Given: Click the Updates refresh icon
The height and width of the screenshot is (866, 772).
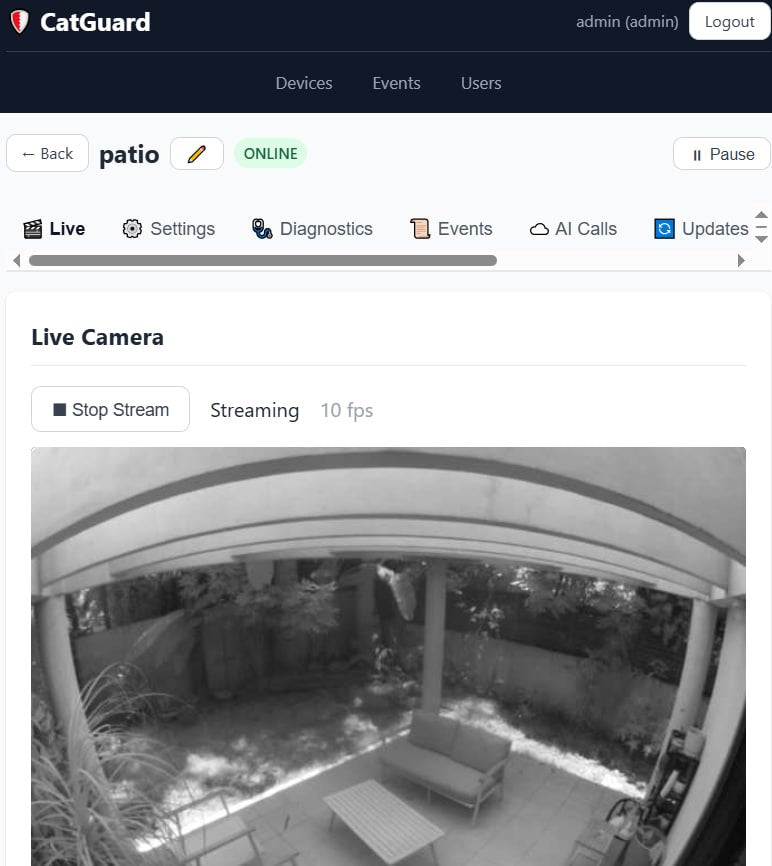Looking at the screenshot, I should (664, 229).
